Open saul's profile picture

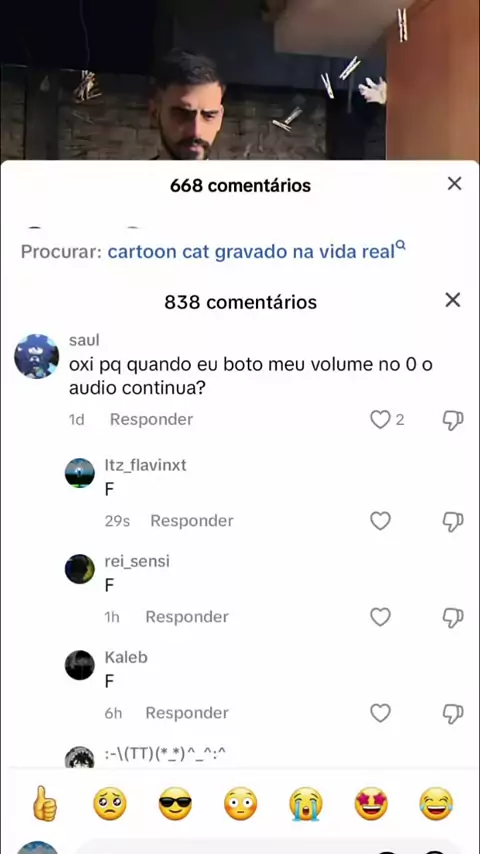point(37,356)
